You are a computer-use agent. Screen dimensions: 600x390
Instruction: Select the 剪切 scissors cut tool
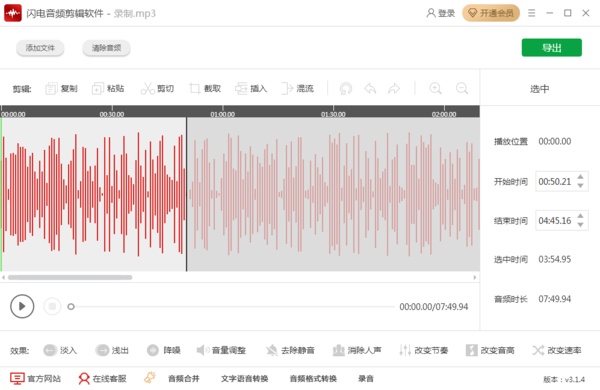point(147,89)
